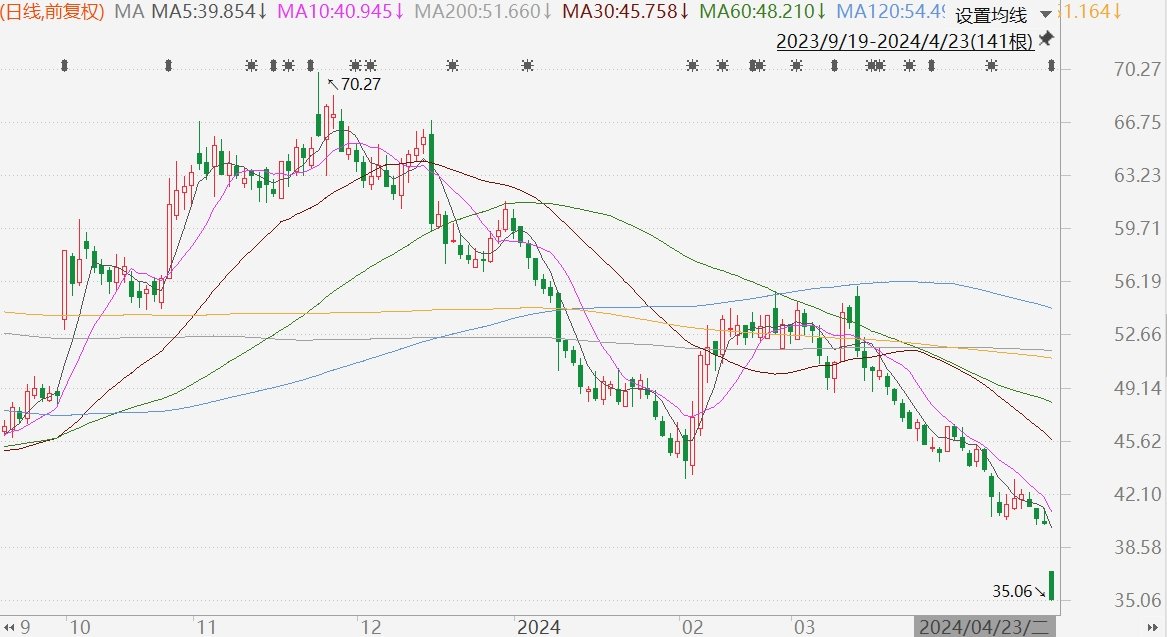Image resolution: width=1167 pixels, height=637 pixels.
Task: Click the second event marker from the right
Action: click(x=991, y=66)
